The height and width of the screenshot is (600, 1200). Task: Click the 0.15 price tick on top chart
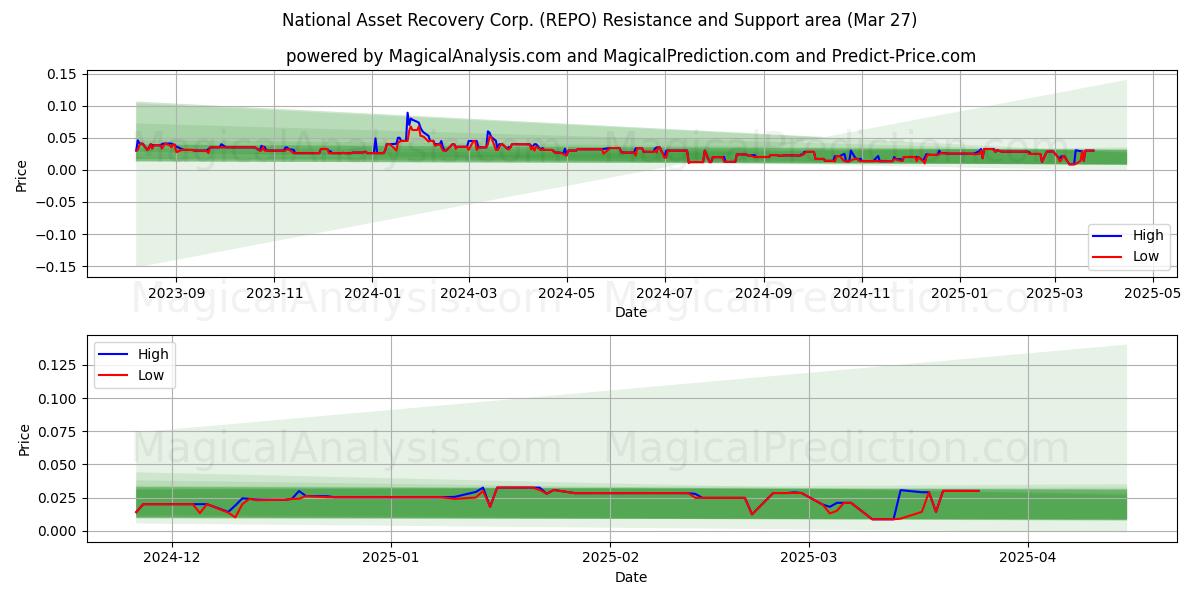tap(63, 75)
